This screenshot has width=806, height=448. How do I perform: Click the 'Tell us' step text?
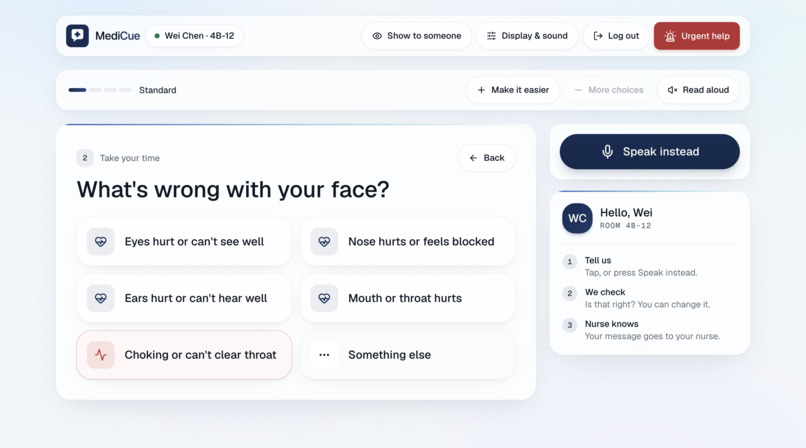[x=598, y=260]
